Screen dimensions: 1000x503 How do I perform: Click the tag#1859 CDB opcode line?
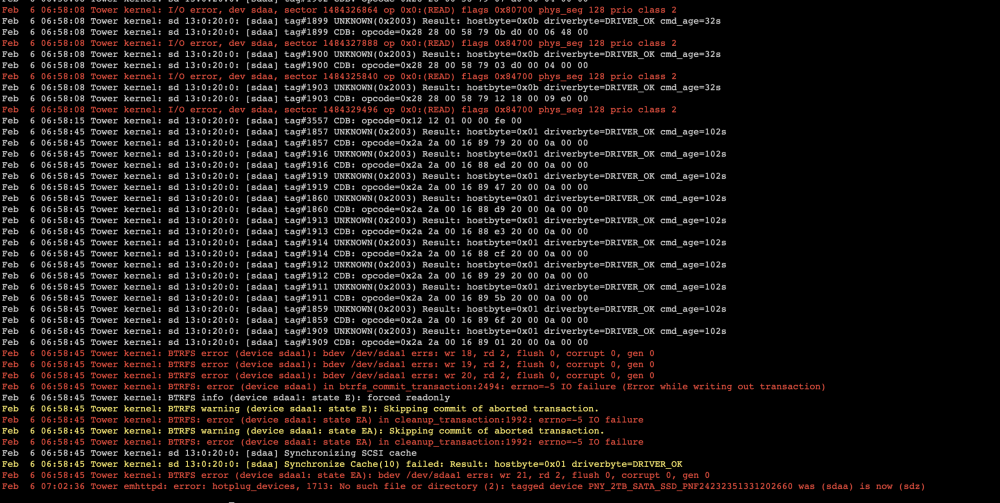[295, 320]
